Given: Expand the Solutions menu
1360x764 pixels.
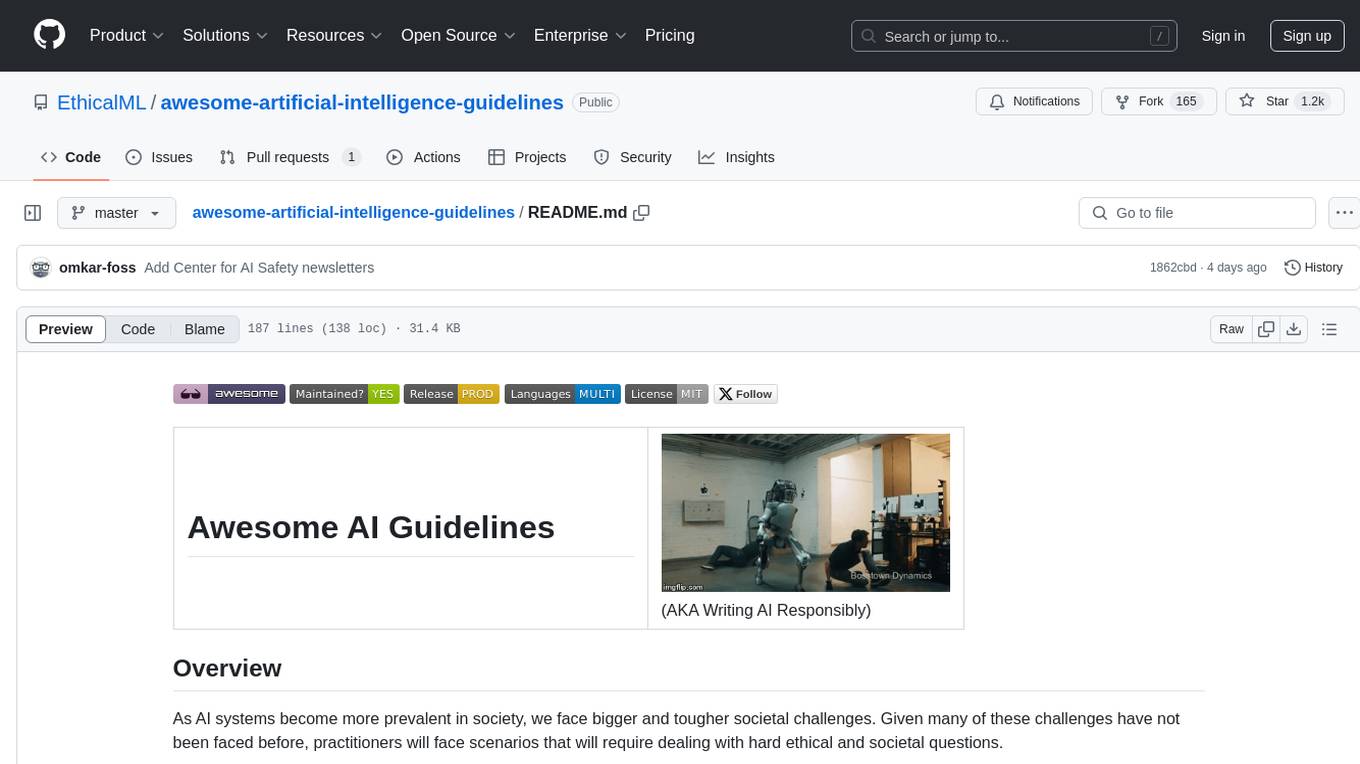Looking at the screenshot, I should pyautogui.click(x=225, y=35).
